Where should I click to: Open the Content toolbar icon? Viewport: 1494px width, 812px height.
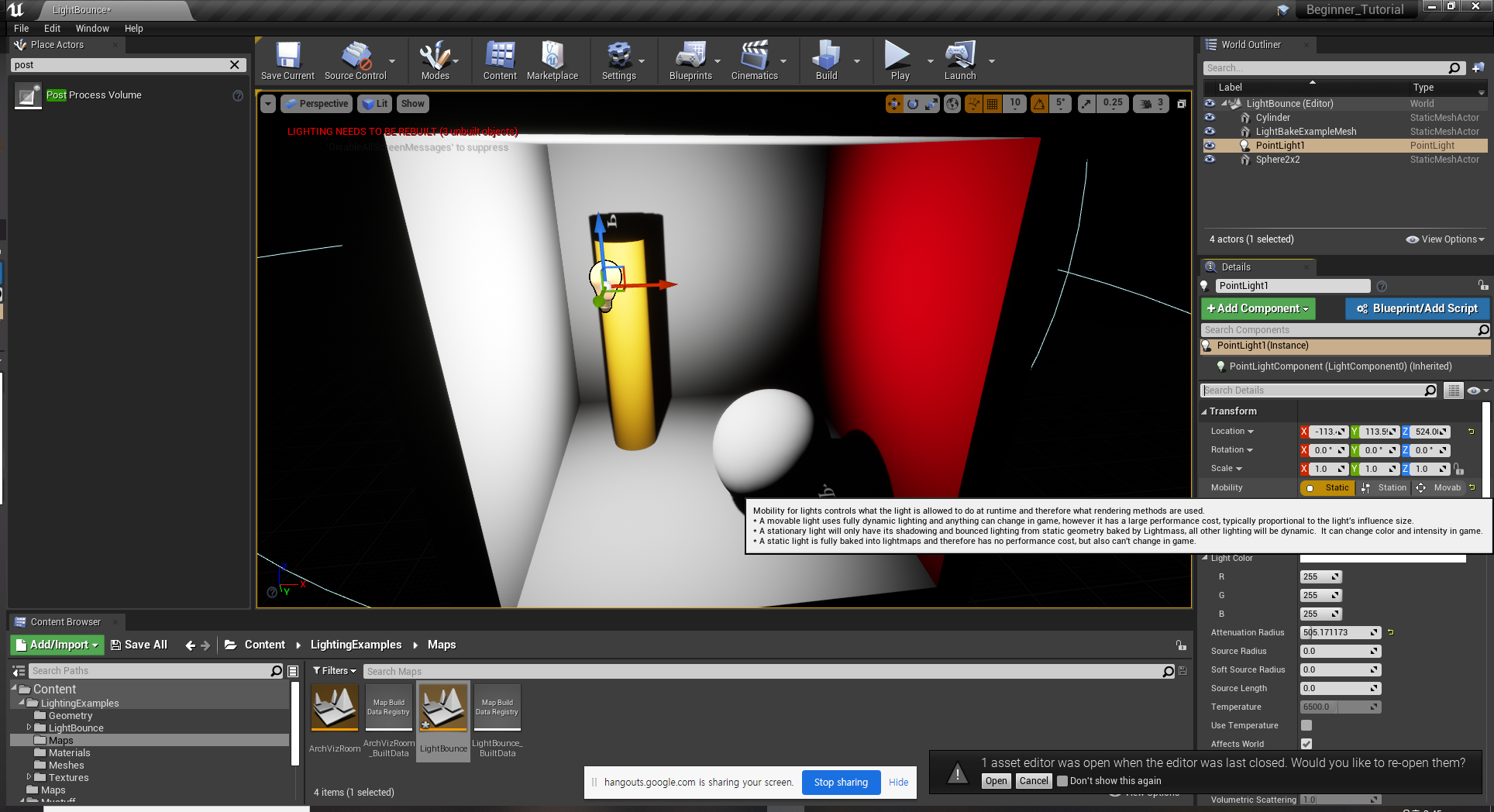tap(500, 60)
